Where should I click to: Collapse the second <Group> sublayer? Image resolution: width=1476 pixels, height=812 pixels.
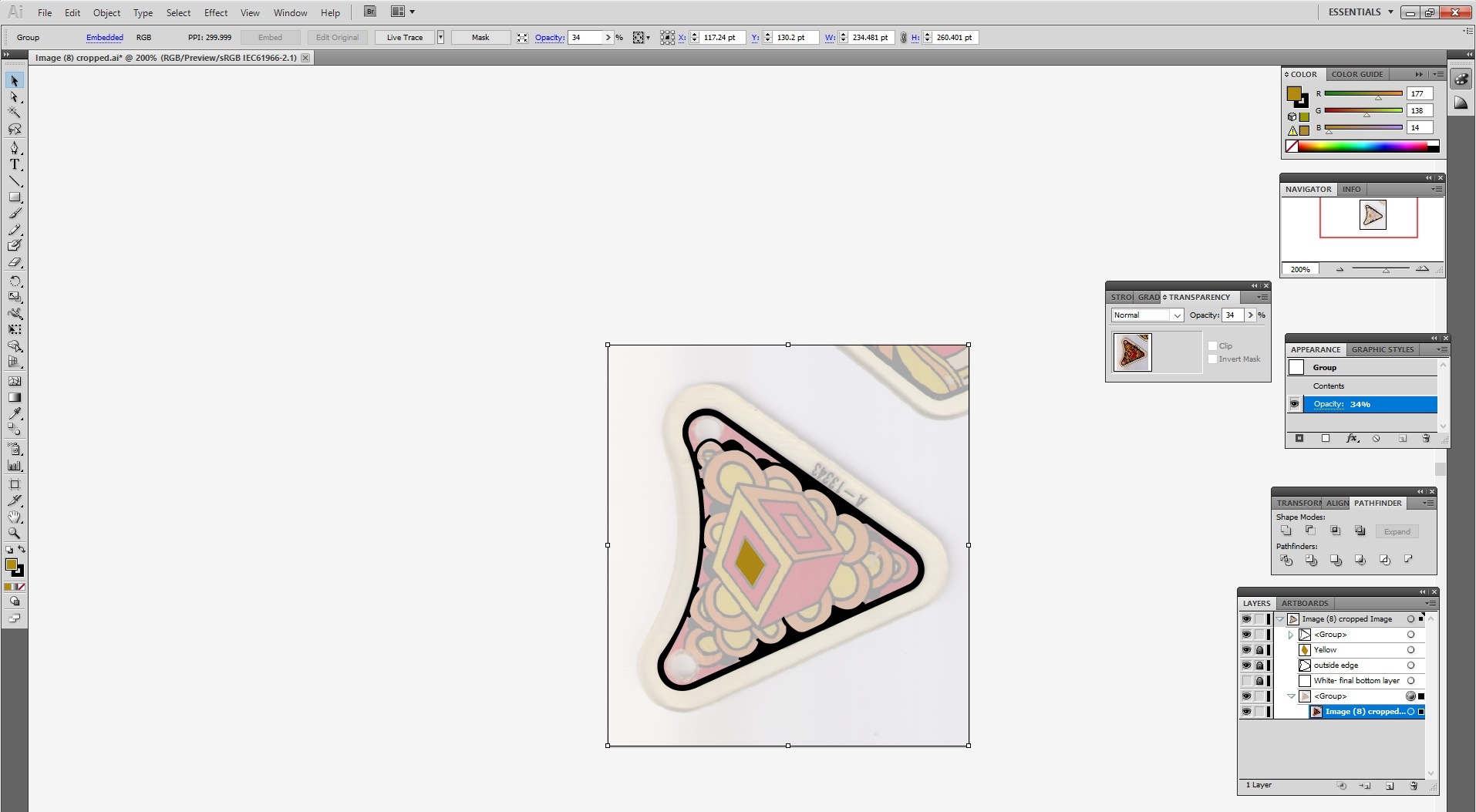pos(1291,696)
